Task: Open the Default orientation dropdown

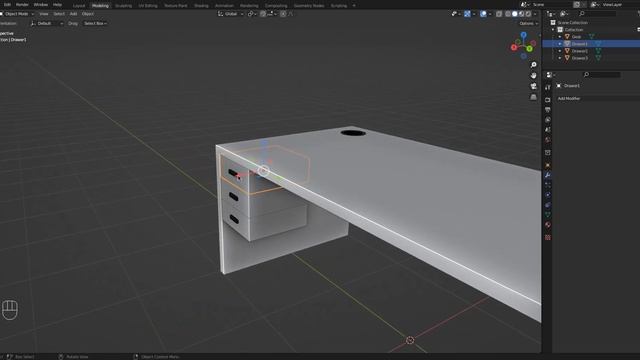Action: coord(47,23)
